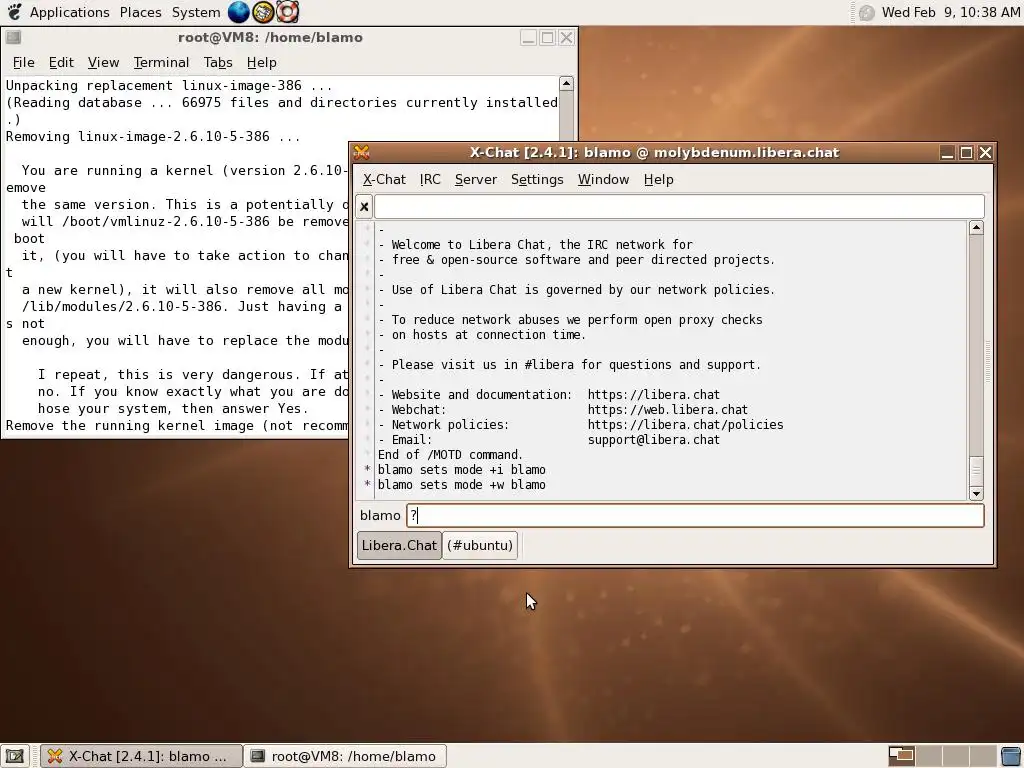
Task: Click the X-Chat vertical scrollbar thumb
Action: (976, 472)
